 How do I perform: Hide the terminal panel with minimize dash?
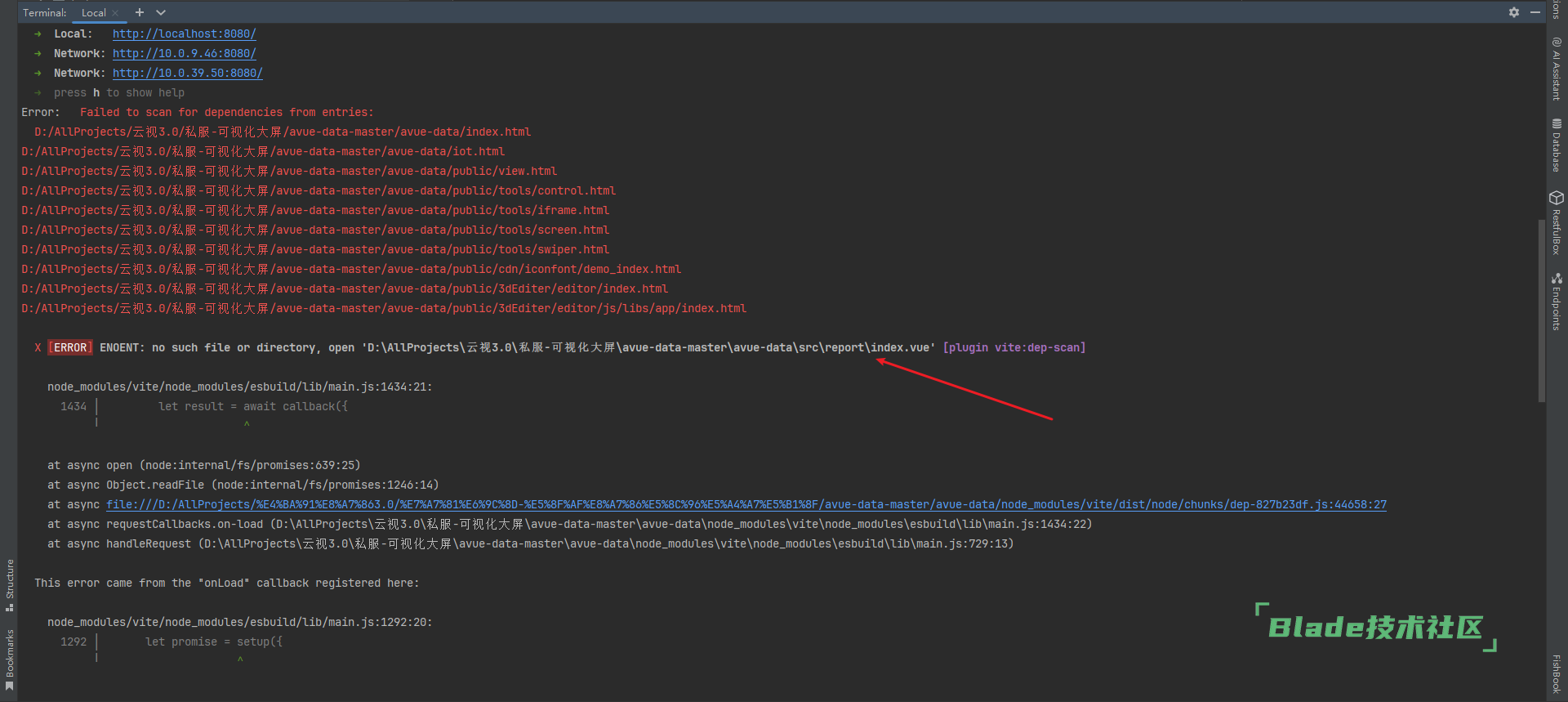(x=1535, y=12)
